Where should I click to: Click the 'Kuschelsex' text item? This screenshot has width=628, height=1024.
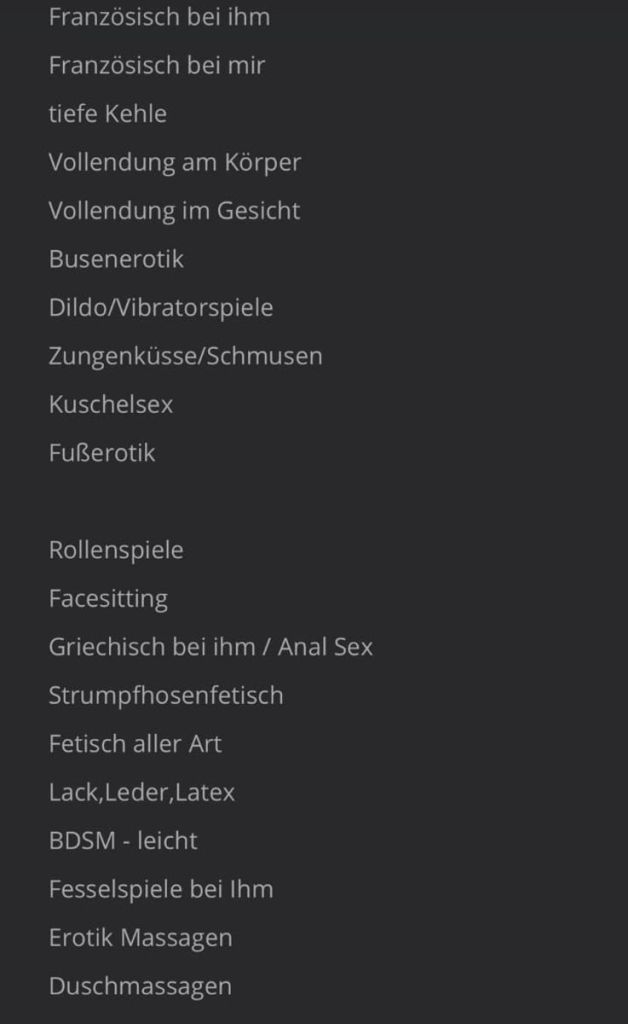[110, 405]
